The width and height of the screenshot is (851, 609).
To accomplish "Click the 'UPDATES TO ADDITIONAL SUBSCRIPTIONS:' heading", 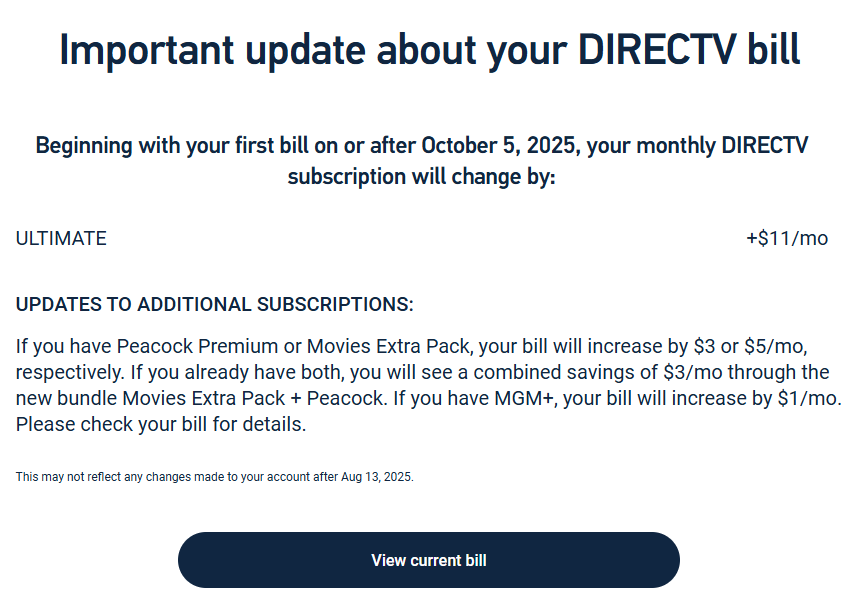I will 214,304.
